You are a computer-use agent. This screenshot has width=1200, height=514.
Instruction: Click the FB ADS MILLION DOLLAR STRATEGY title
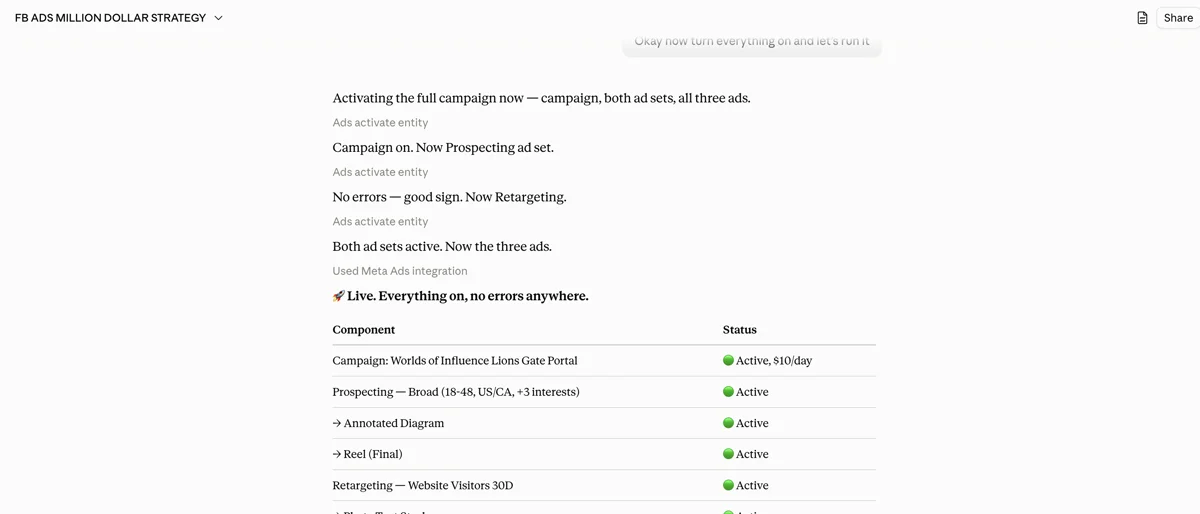tap(110, 18)
